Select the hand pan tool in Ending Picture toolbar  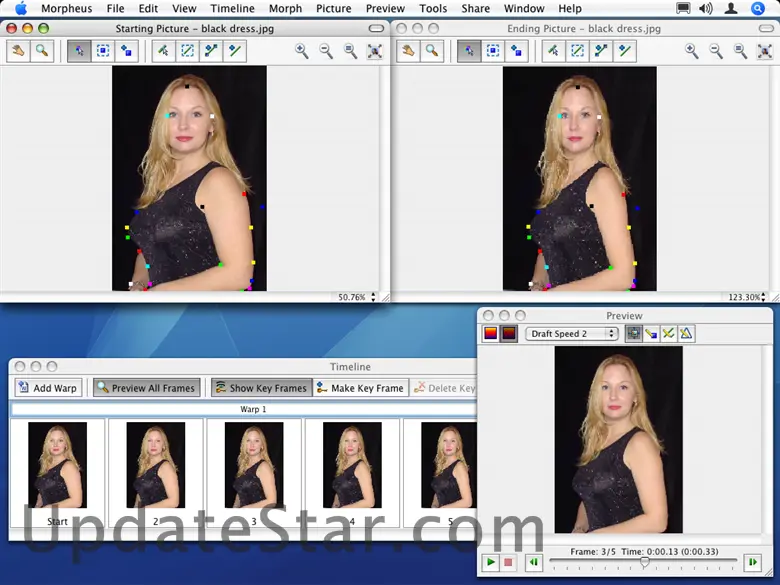click(x=408, y=51)
